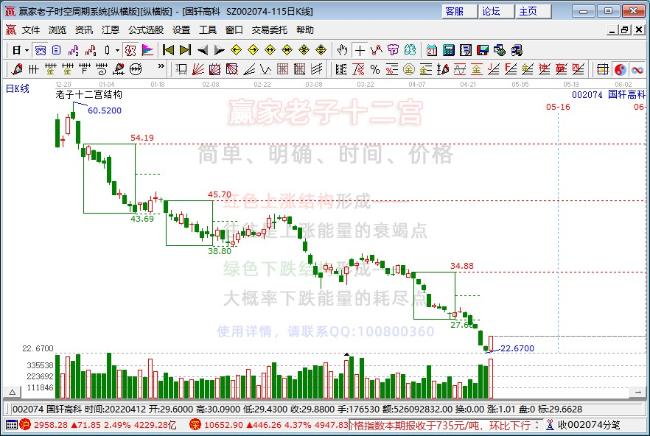
Task: Click the 335538 volume axis value
Action: pyautogui.click(x=40, y=365)
